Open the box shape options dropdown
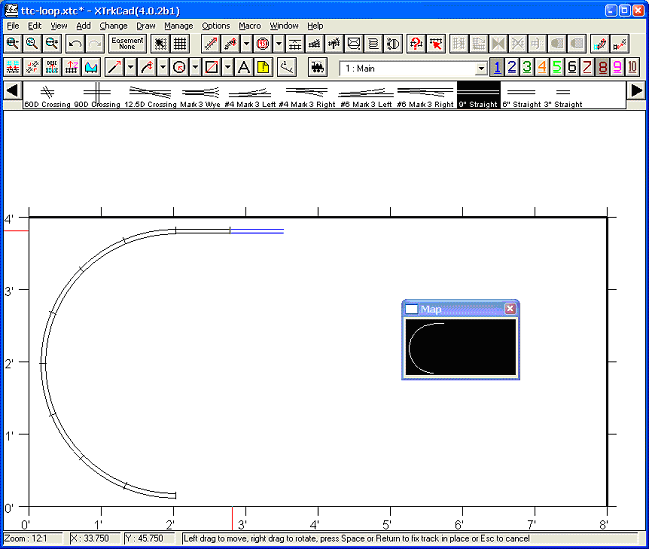 [228, 67]
